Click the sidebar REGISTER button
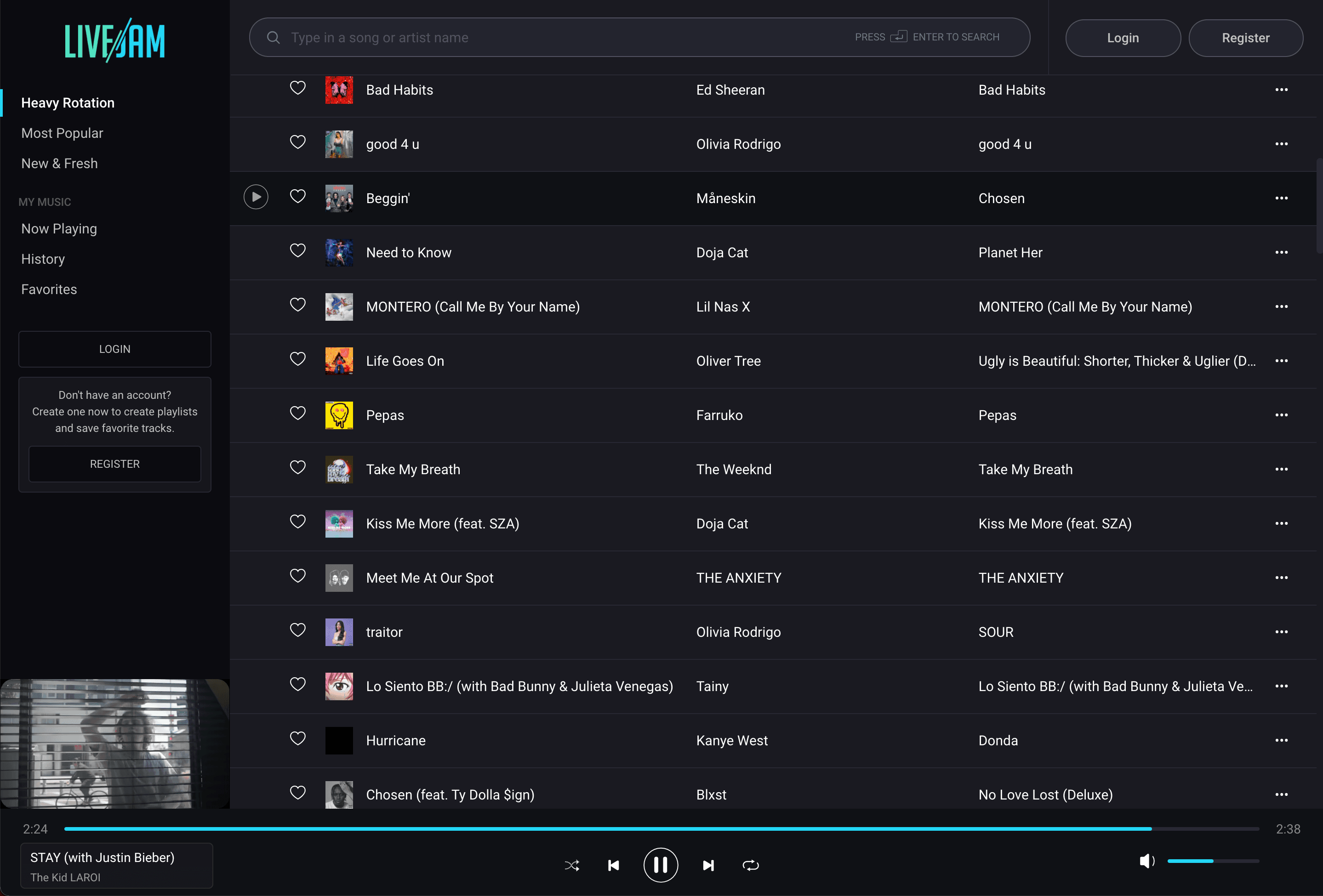1323x896 pixels. coord(114,464)
